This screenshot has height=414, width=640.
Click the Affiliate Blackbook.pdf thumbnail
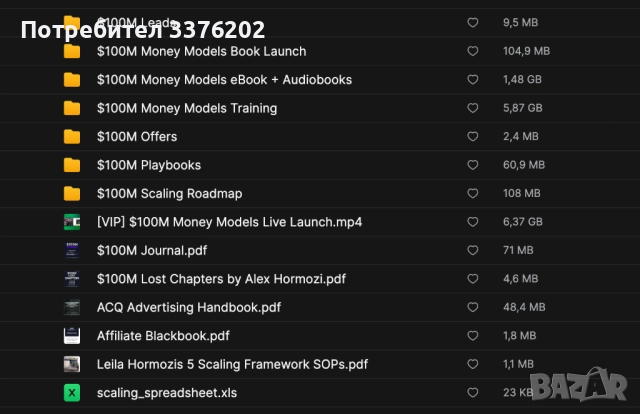point(72,336)
